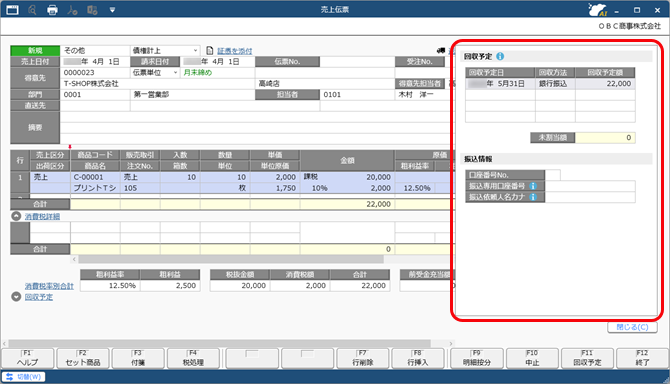This screenshot has width=670, height=384.
Task: Click the 注文No. cell 105
Action: point(140,188)
